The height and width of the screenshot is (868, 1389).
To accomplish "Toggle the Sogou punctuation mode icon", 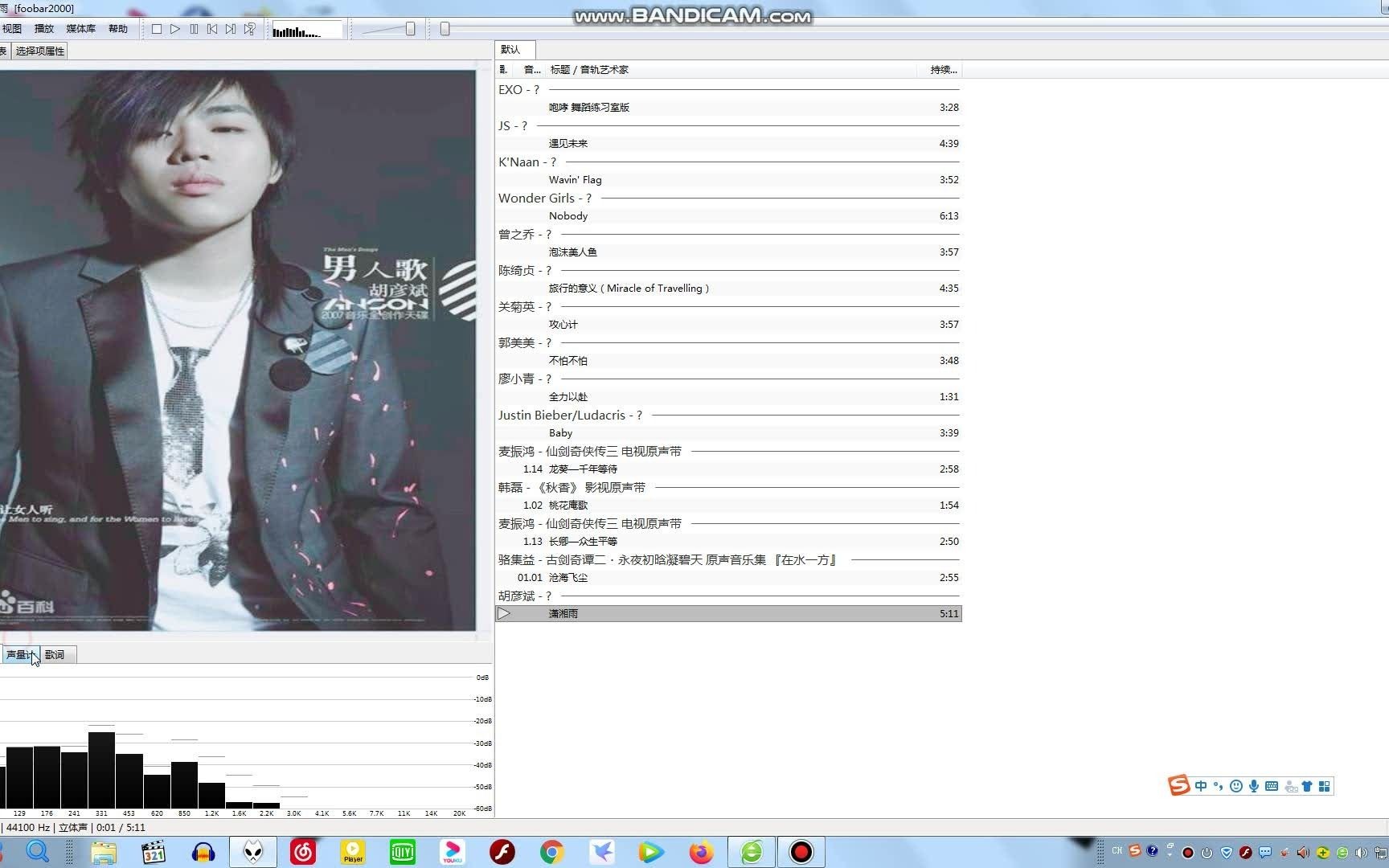I will (x=1219, y=786).
